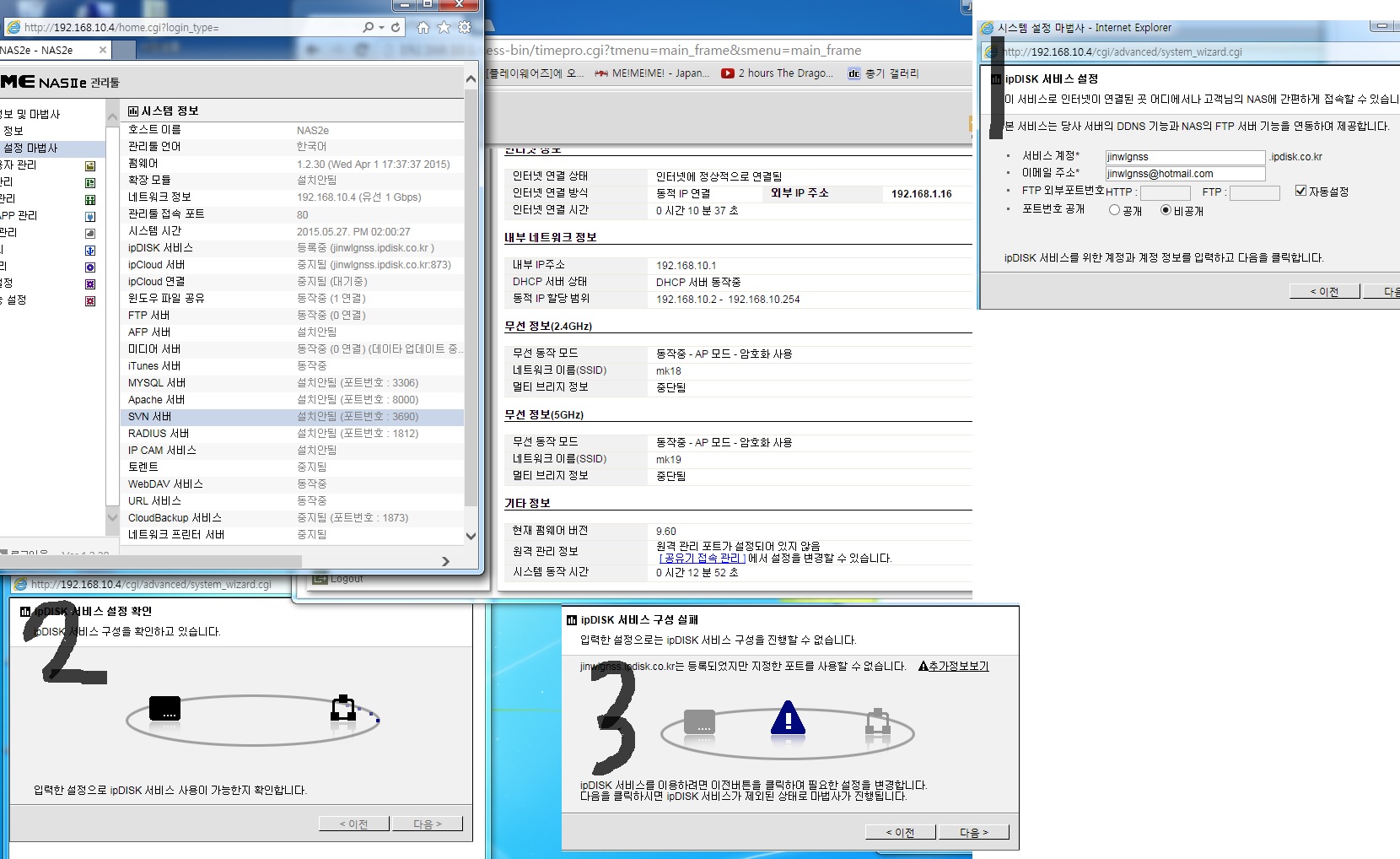Open user management icon in NAS sidebar
Viewport: 1400px width, 859px height.
(90, 166)
